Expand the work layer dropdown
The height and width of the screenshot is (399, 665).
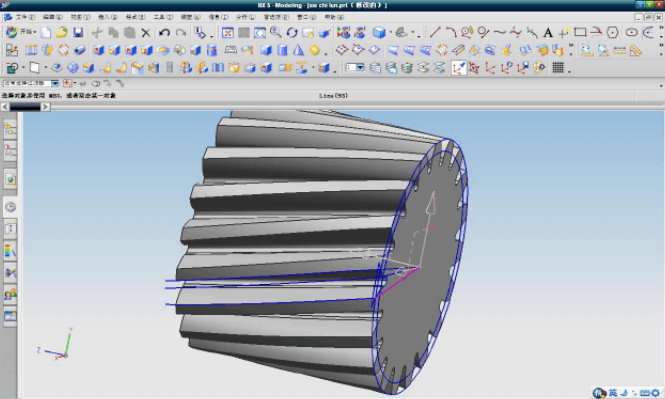click(x=355, y=67)
